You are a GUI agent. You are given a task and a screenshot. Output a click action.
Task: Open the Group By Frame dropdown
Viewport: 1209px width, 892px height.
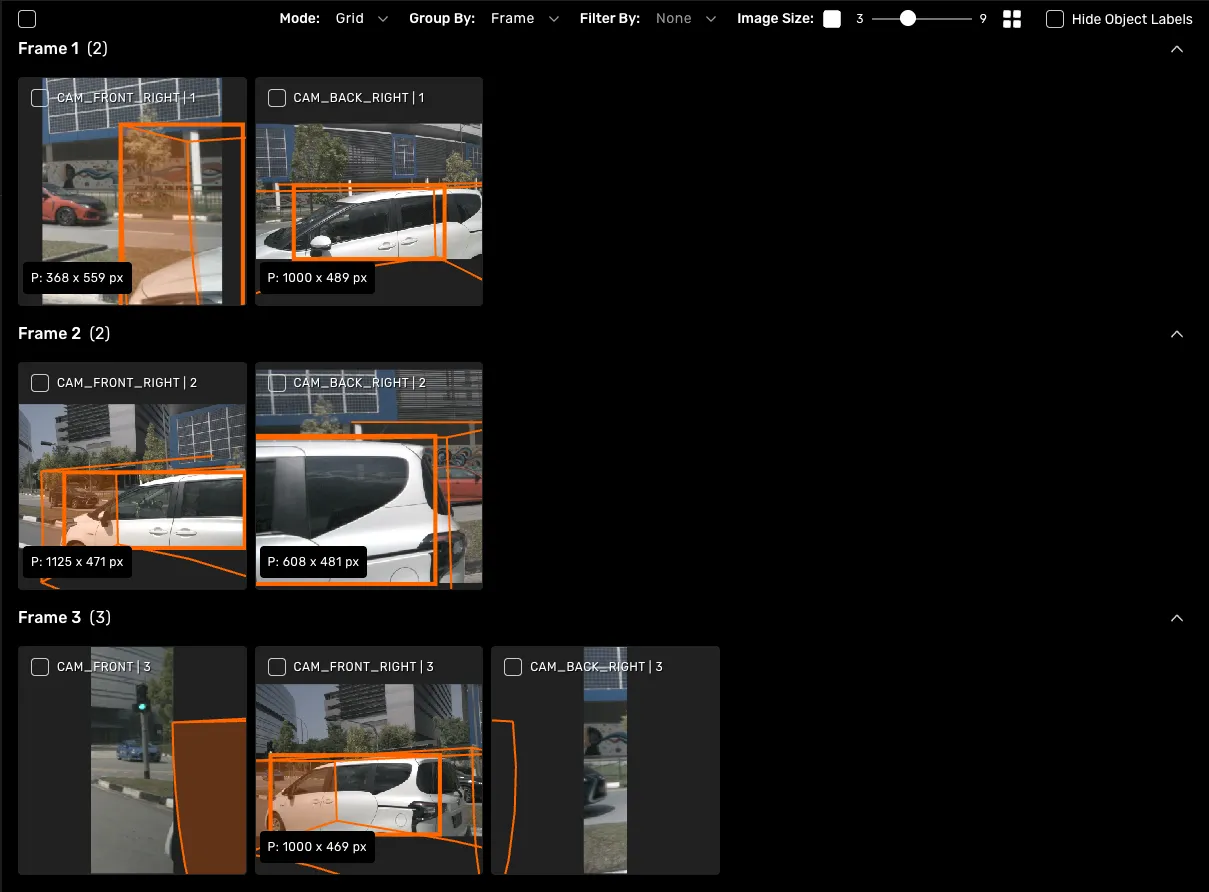(x=525, y=19)
